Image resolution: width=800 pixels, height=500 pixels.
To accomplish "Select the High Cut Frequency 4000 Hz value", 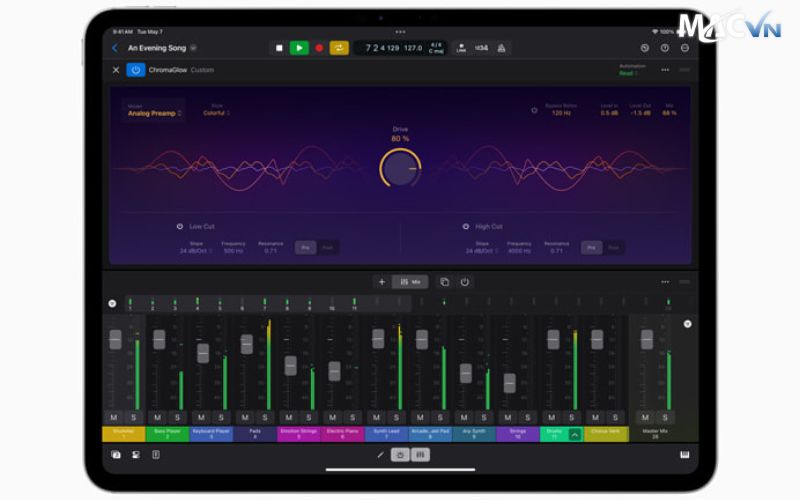I will click(x=519, y=251).
